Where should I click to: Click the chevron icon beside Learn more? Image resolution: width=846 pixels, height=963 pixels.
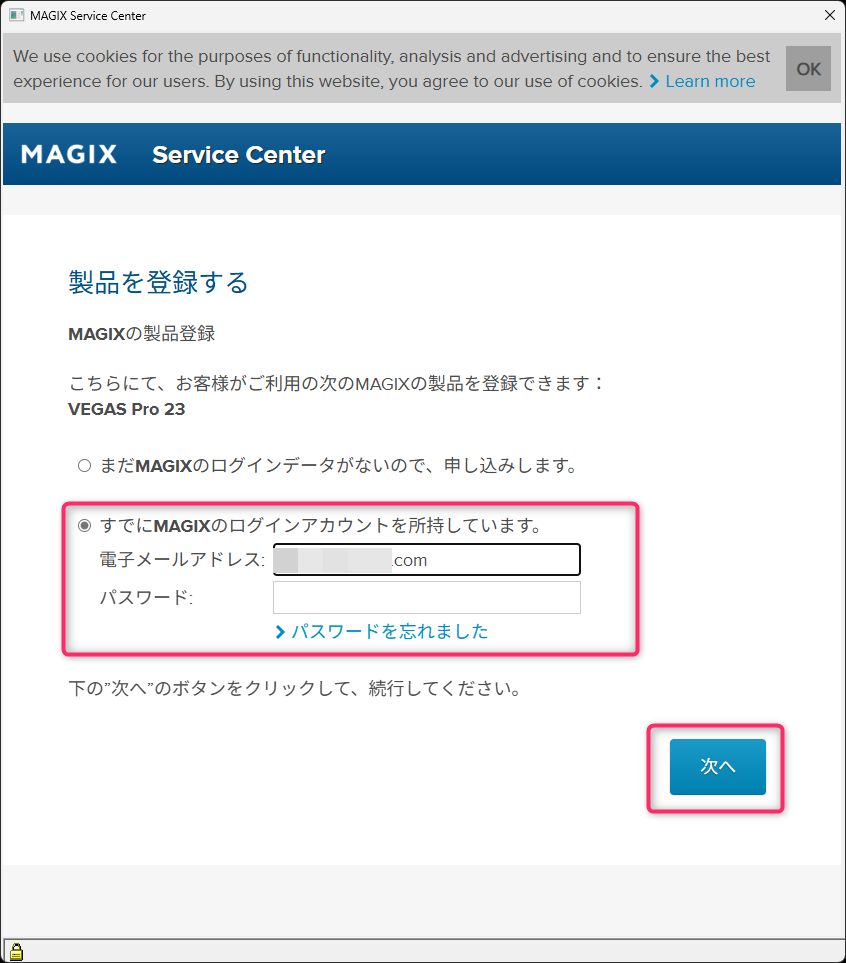tap(654, 81)
